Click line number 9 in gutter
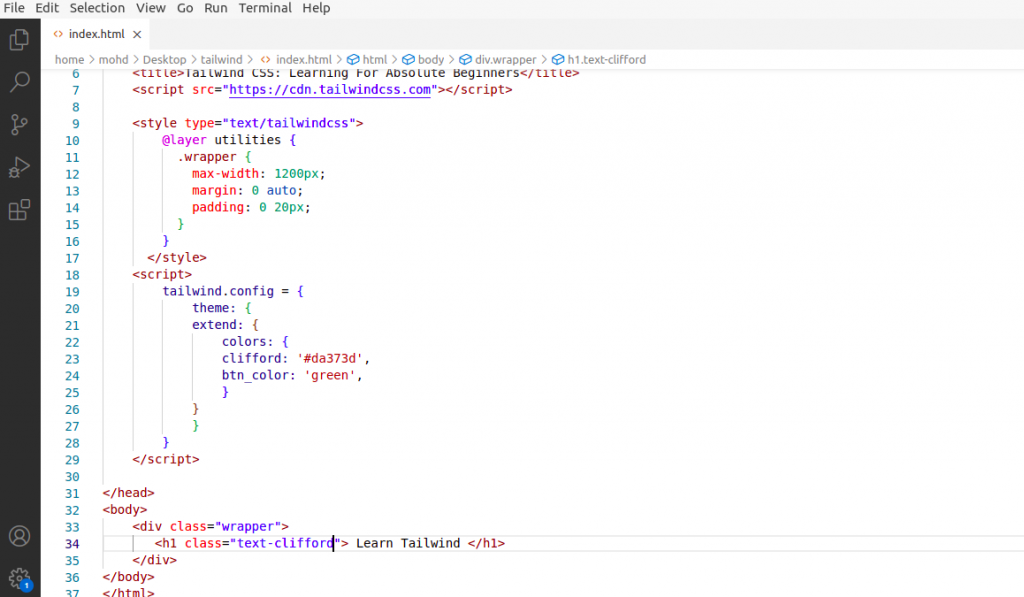 [76, 123]
